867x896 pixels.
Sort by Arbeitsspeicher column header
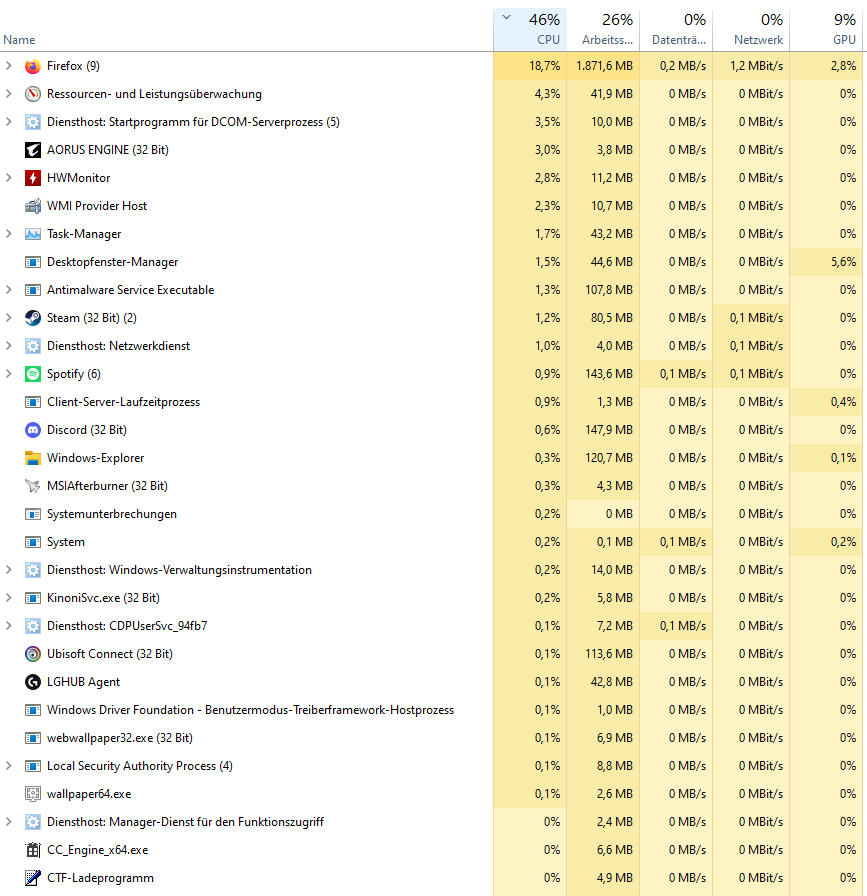click(603, 29)
